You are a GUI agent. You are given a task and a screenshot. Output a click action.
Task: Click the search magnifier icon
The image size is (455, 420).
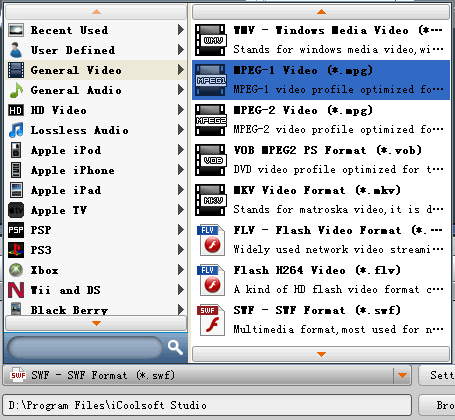click(x=175, y=348)
